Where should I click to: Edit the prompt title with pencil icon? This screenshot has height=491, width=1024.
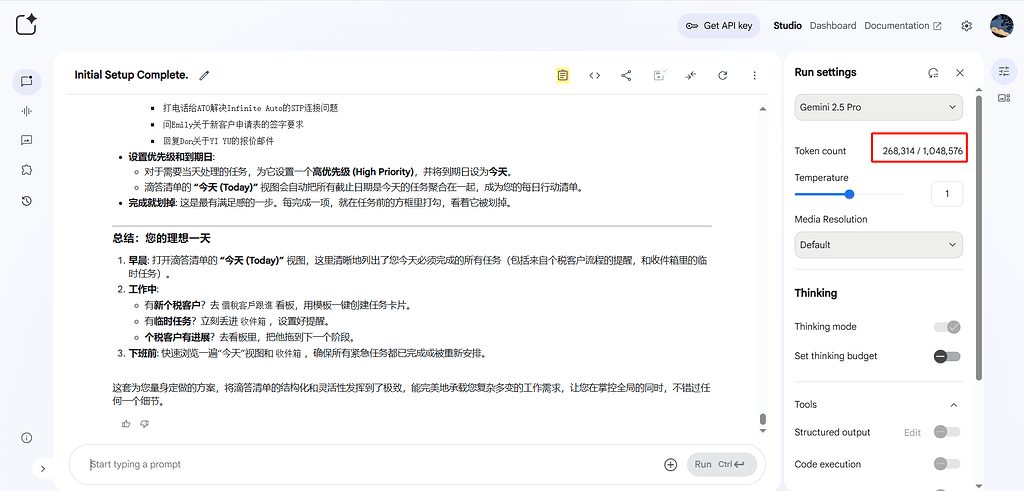pyautogui.click(x=204, y=76)
